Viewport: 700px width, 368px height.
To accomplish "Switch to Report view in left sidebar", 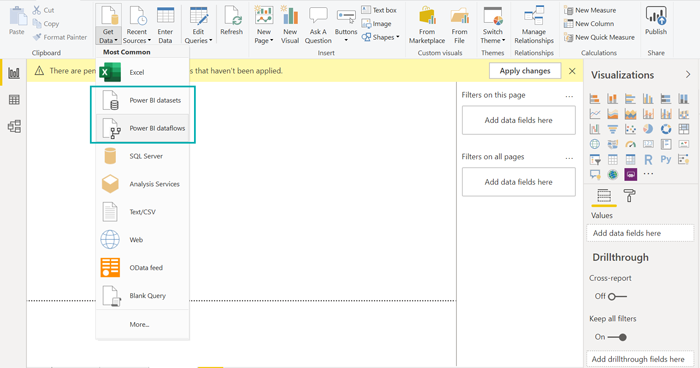I will (x=14, y=73).
